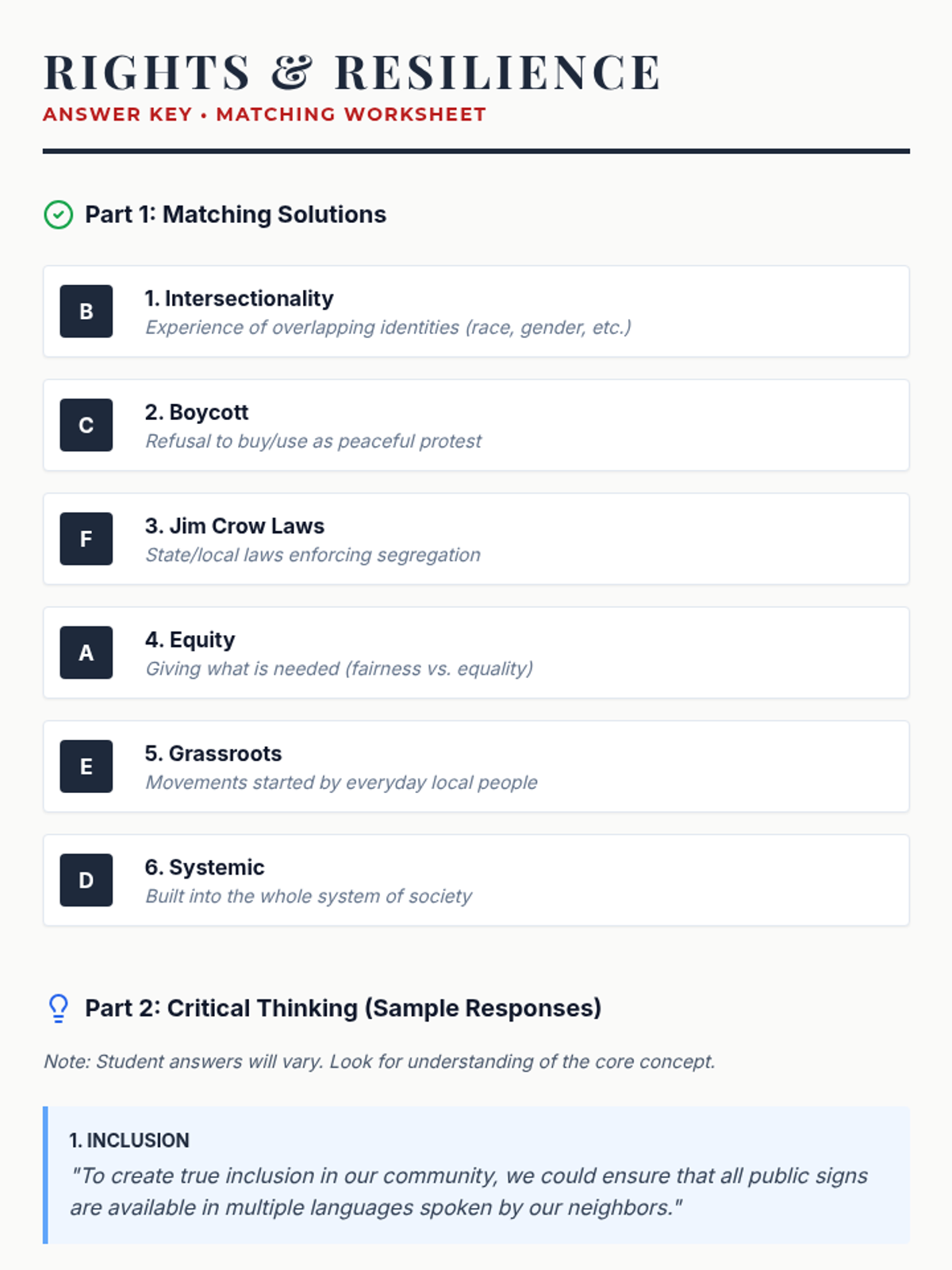
Task: Click the C answer badge beside Boycott
Action: click(x=86, y=425)
